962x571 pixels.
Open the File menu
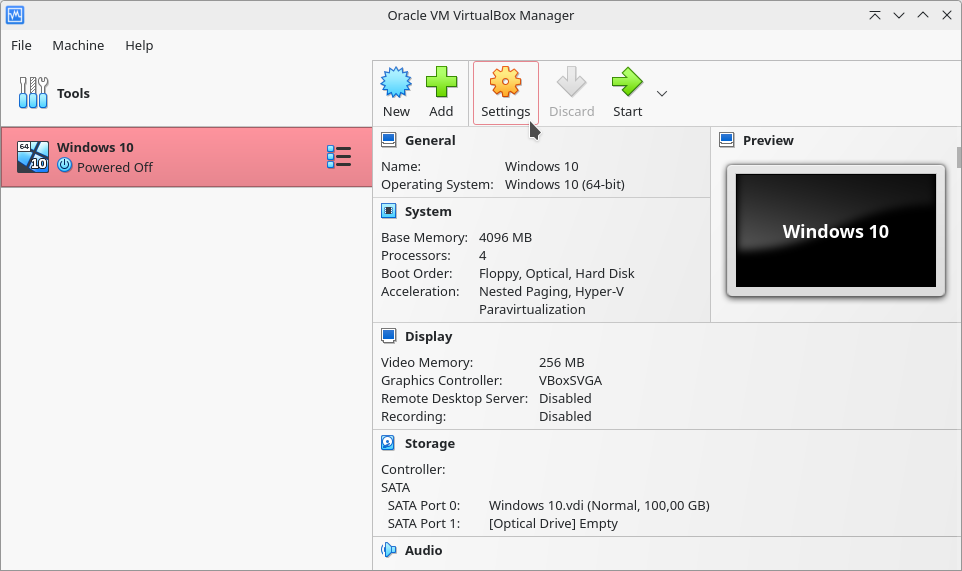21,45
